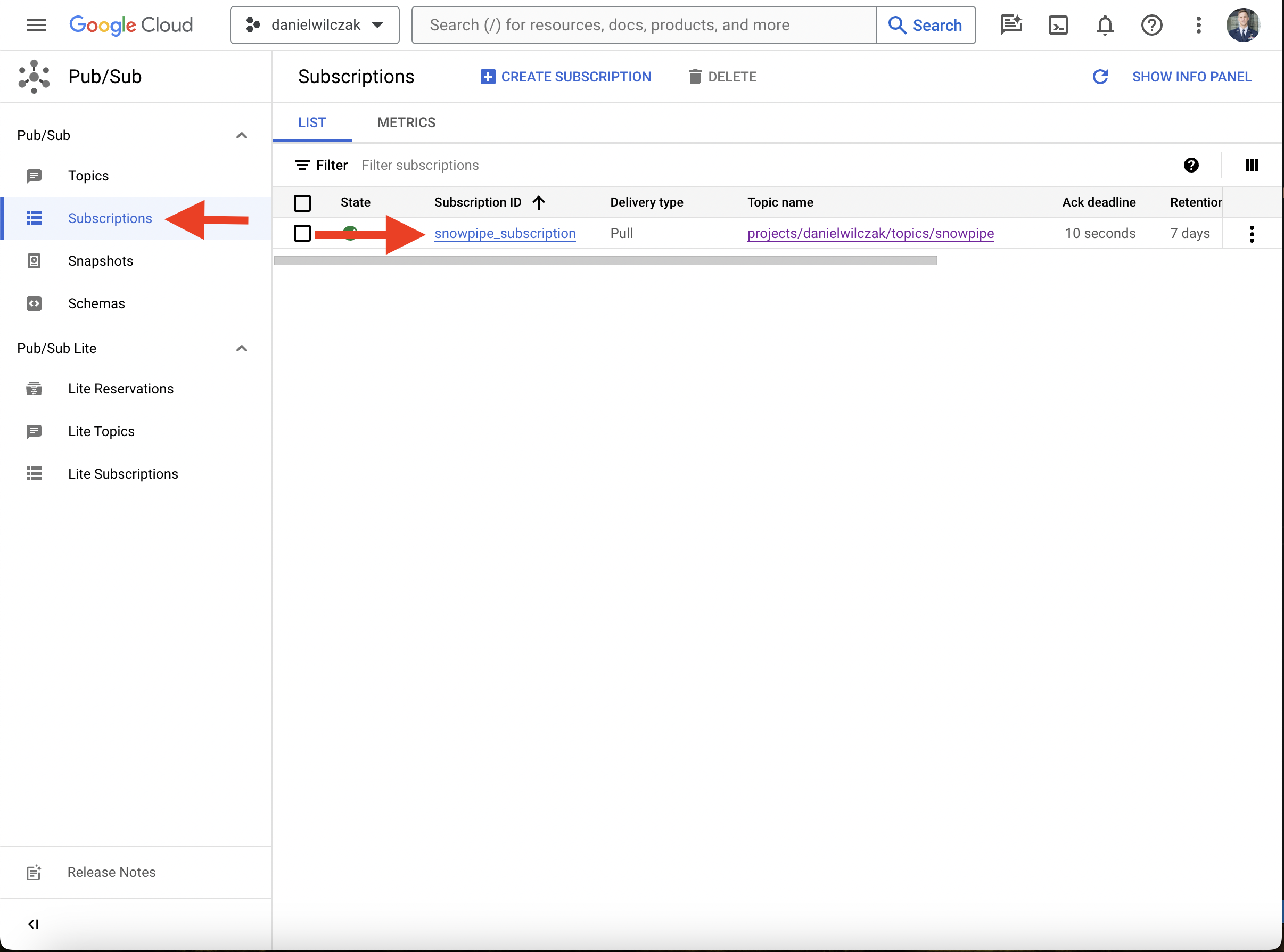This screenshot has height=952, width=1284.
Task: Sort by Subscription ID column
Action: [478, 202]
